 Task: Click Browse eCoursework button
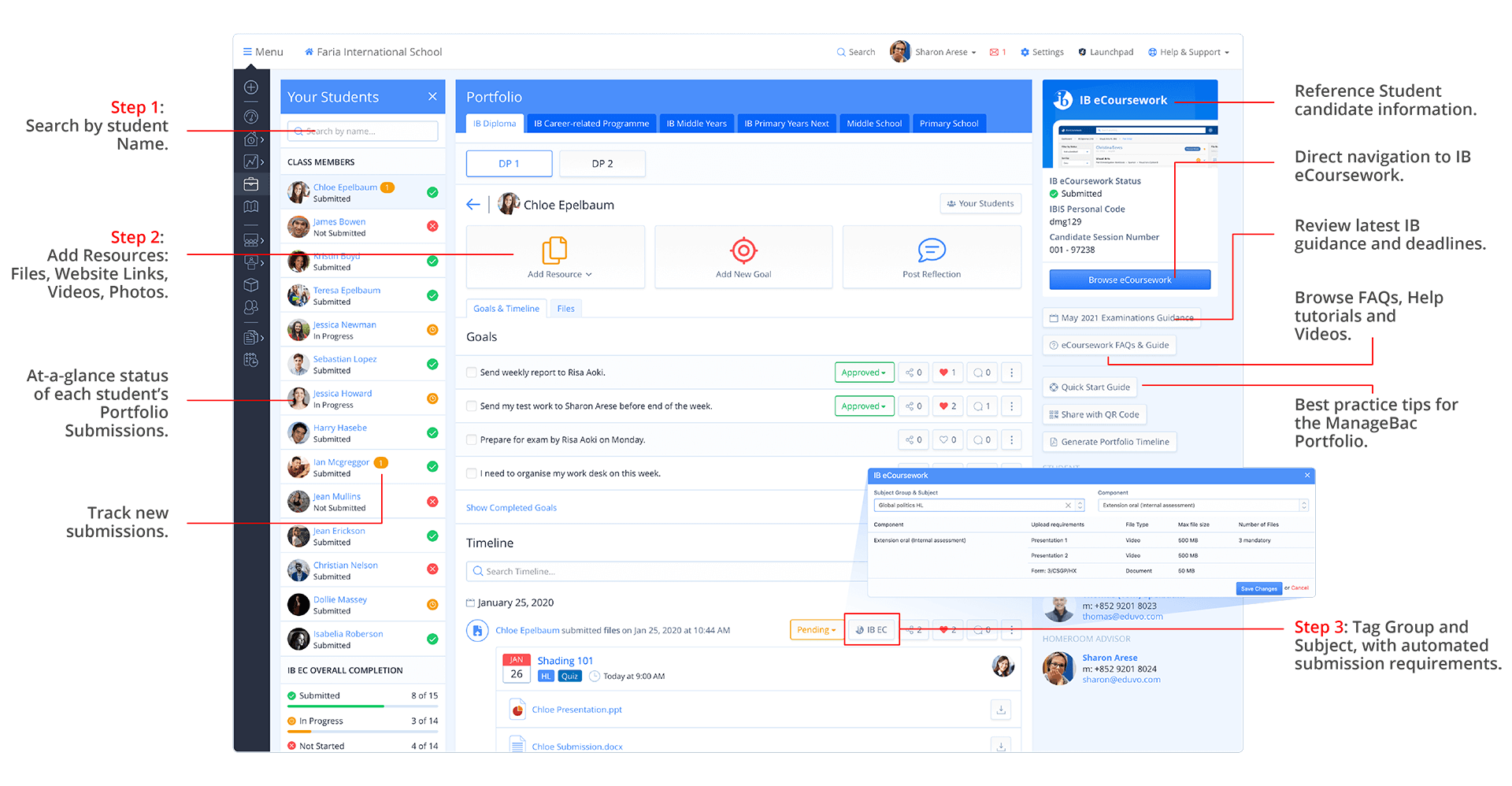(1130, 280)
